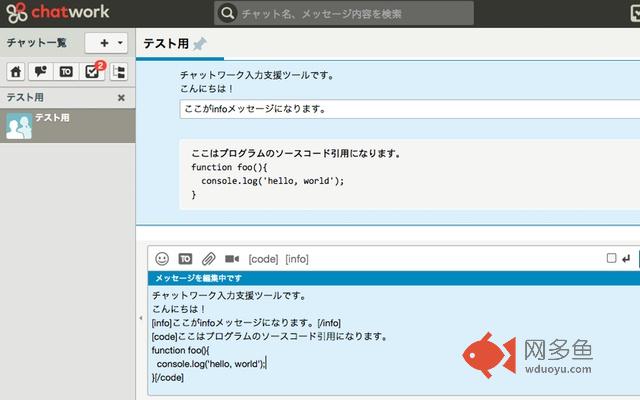This screenshot has width=640, height=400.
Task: Close the テスト用 filter with the X
Action: (121, 98)
